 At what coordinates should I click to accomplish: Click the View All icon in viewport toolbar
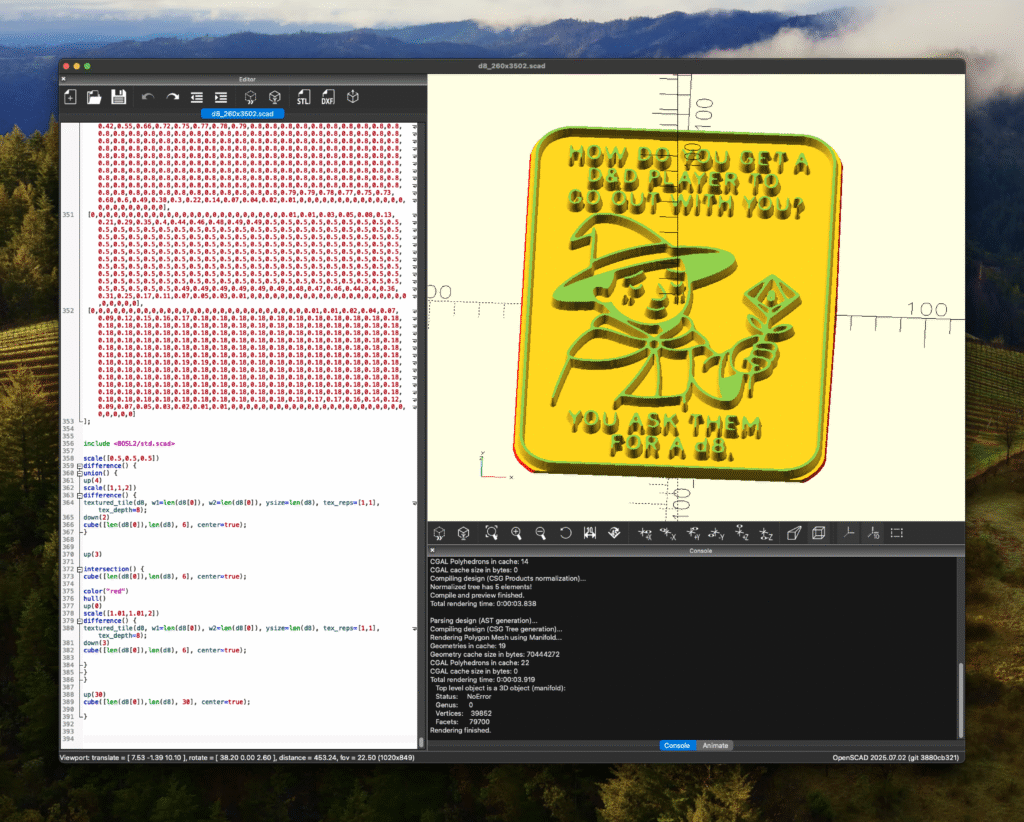click(x=491, y=534)
